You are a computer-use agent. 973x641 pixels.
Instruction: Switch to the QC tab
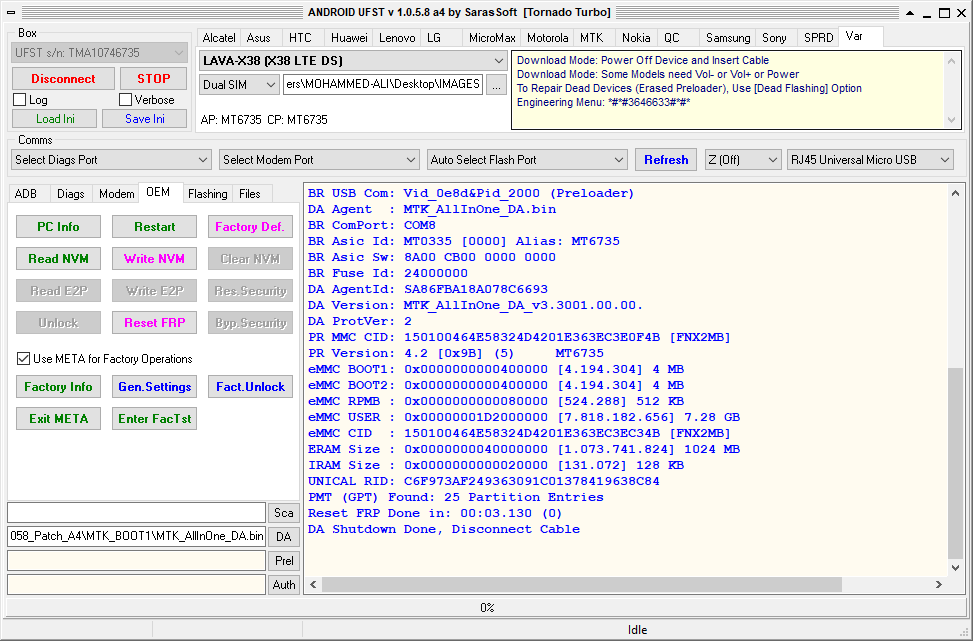pyautogui.click(x=672, y=38)
